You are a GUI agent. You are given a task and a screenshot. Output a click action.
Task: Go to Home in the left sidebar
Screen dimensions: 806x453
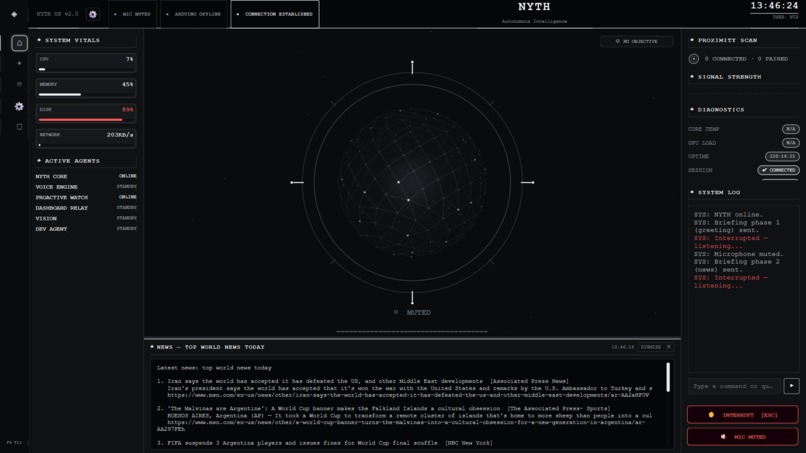(x=20, y=43)
